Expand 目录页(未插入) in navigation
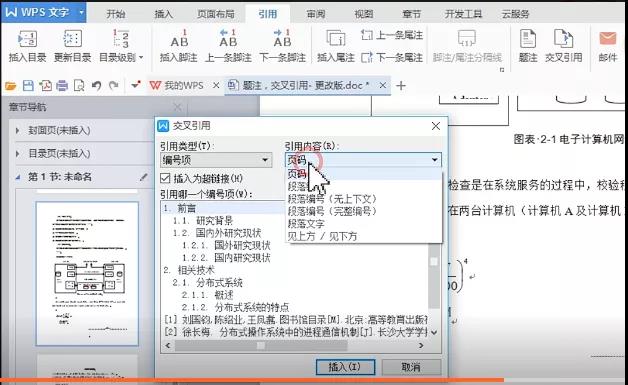 (17, 154)
